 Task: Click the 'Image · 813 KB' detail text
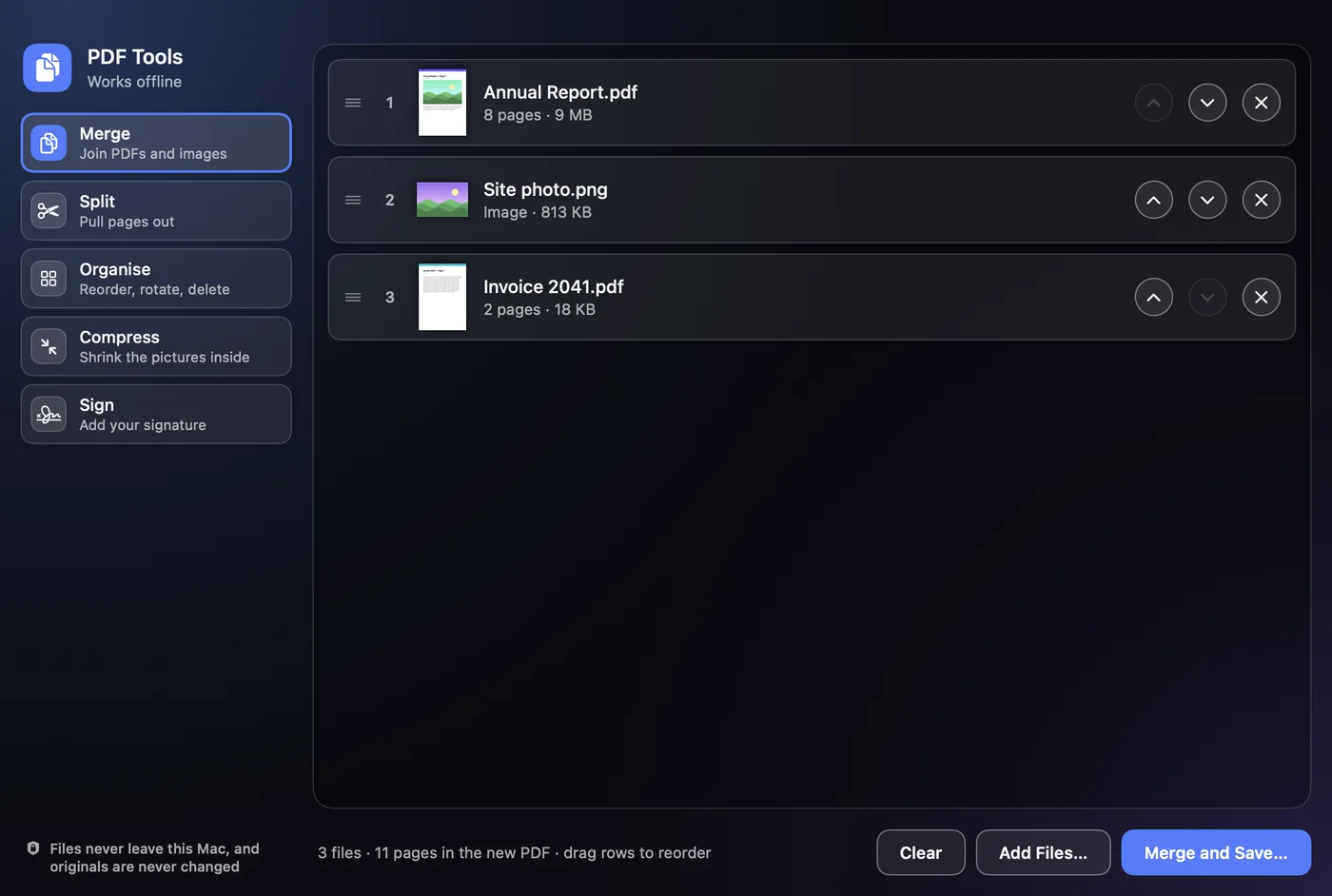pos(538,212)
